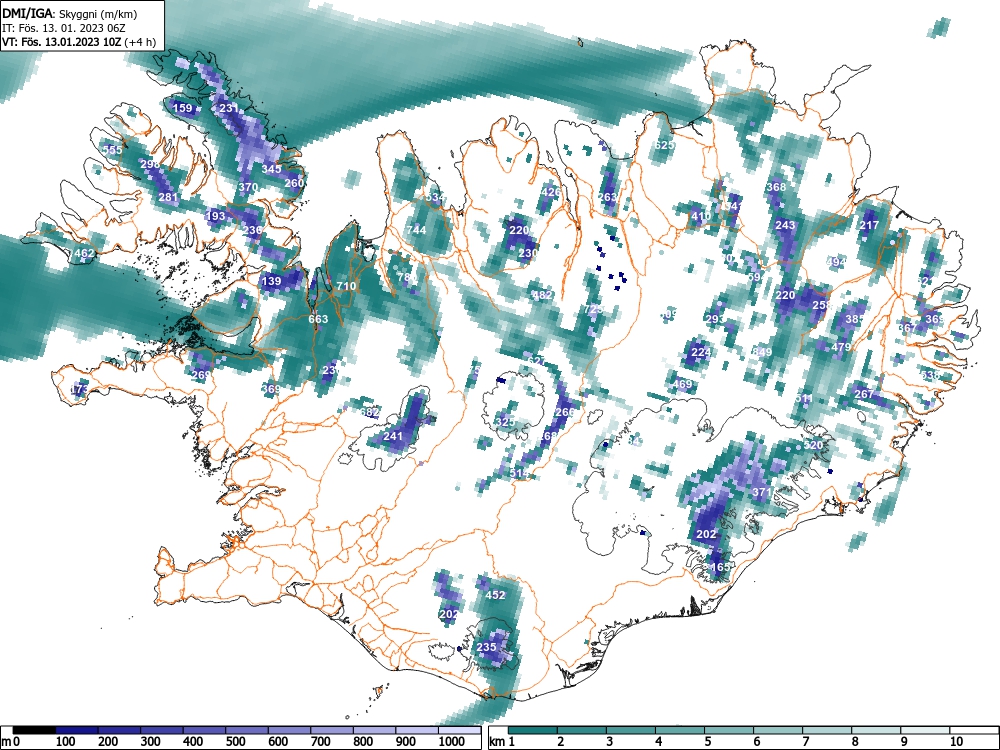The height and width of the screenshot is (750, 1000).
Task: Click the visibility value '627' on the map
Action: point(537,361)
